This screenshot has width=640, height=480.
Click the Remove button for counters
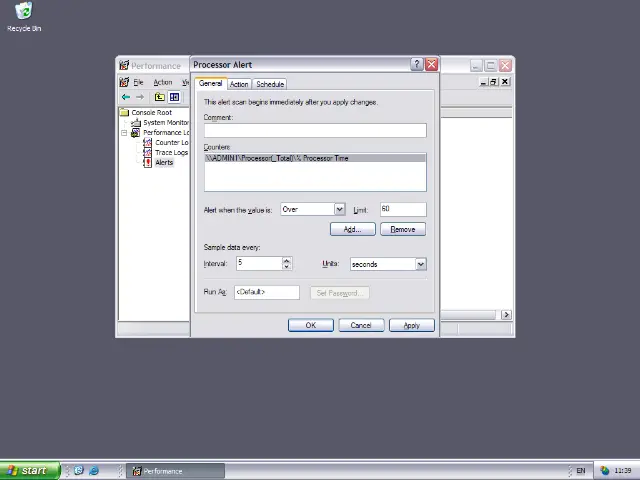(x=402, y=229)
